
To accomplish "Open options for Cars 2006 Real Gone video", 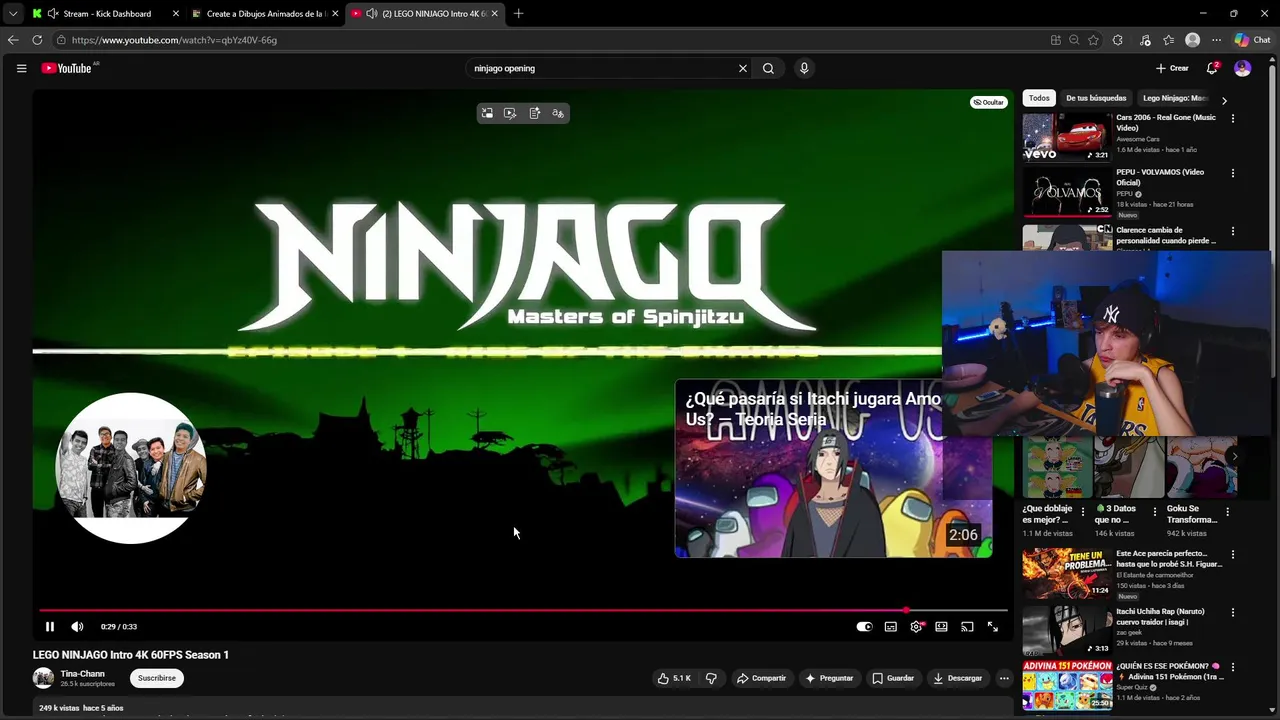I will [x=1232, y=118].
